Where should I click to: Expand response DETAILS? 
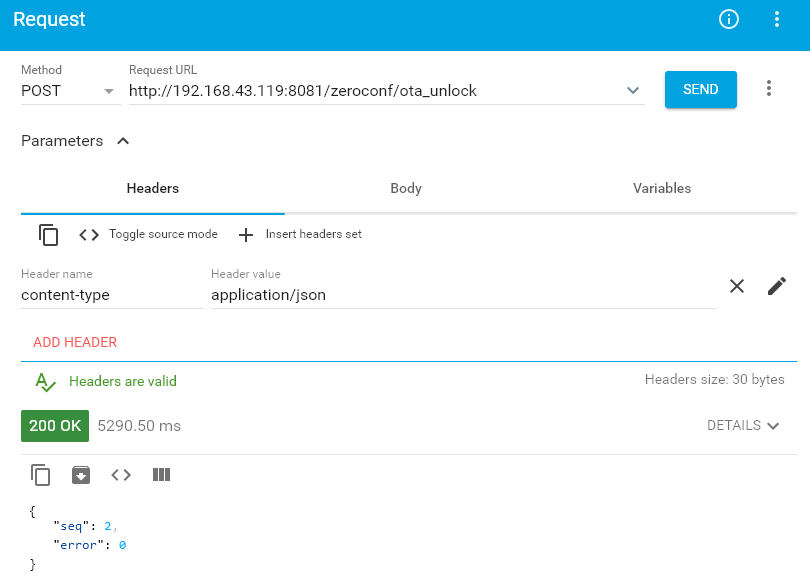[743, 426]
